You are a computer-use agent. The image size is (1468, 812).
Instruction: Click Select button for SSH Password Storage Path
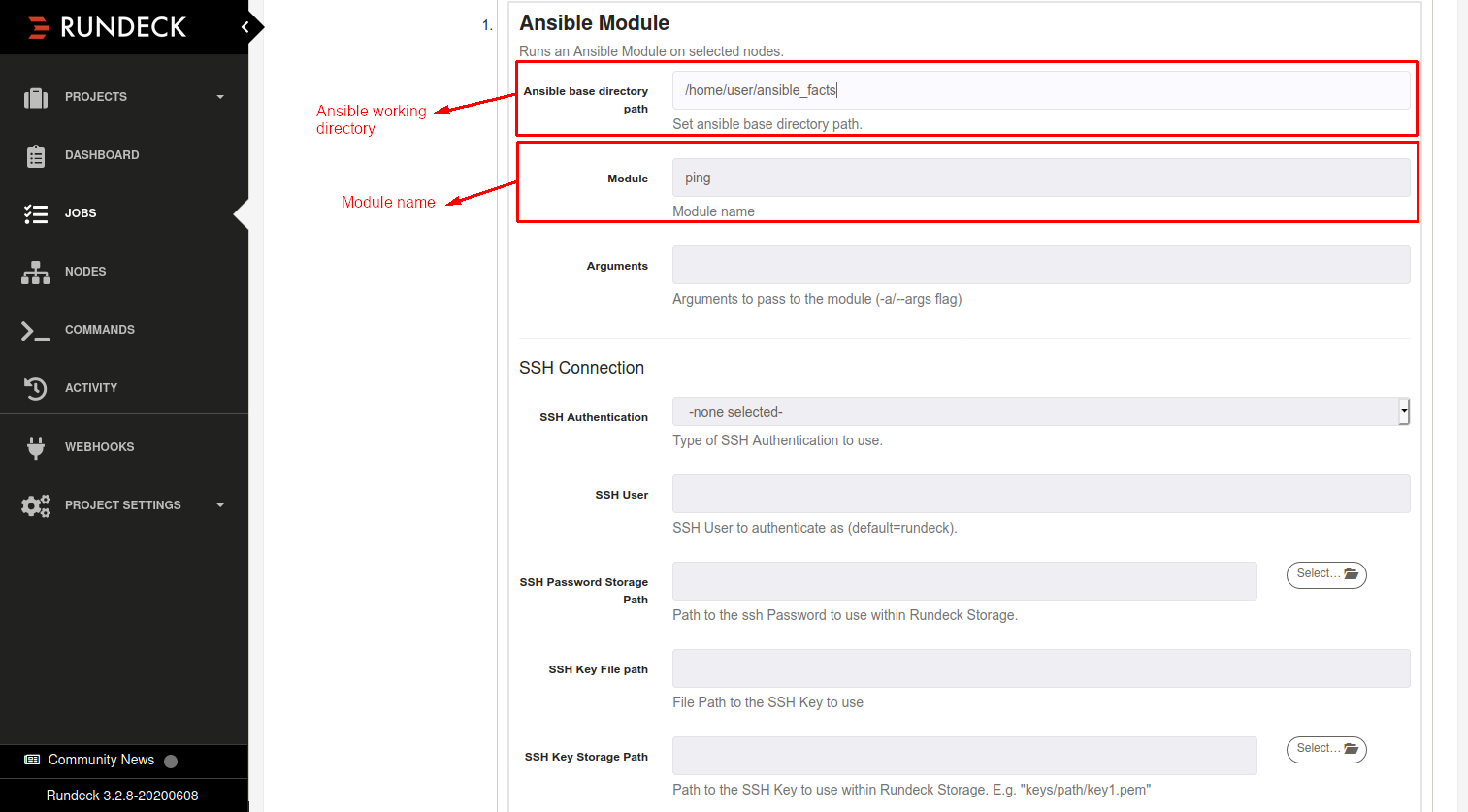[1326, 574]
